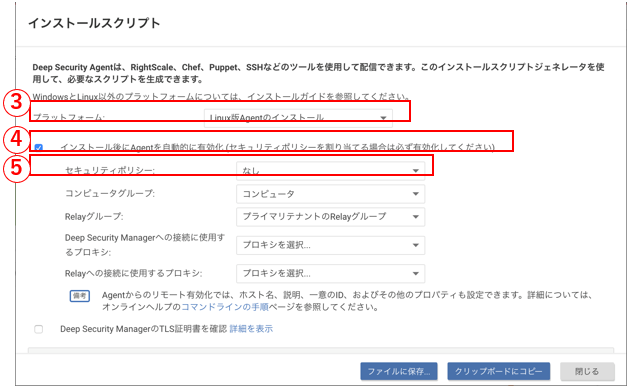Enable Deep Security Manager TLS certificate check
This screenshot has height=389, width=630.
[39, 330]
